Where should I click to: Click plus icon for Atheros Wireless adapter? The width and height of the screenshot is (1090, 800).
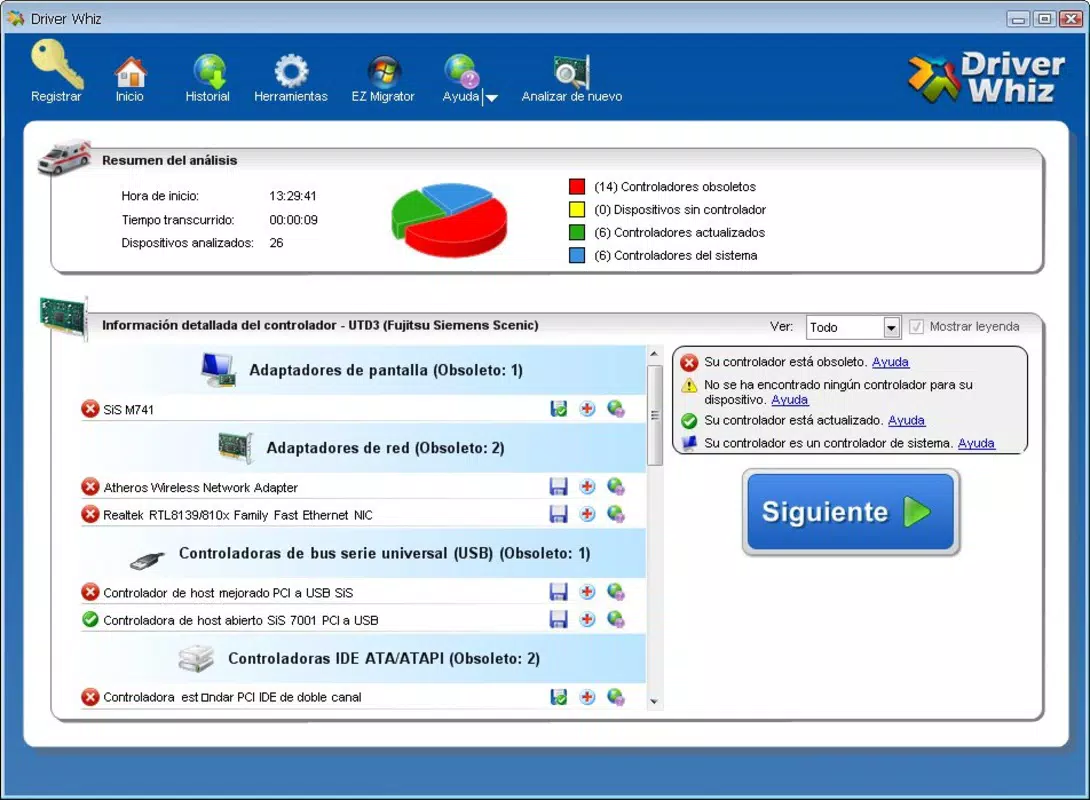pyautogui.click(x=587, y=487)
